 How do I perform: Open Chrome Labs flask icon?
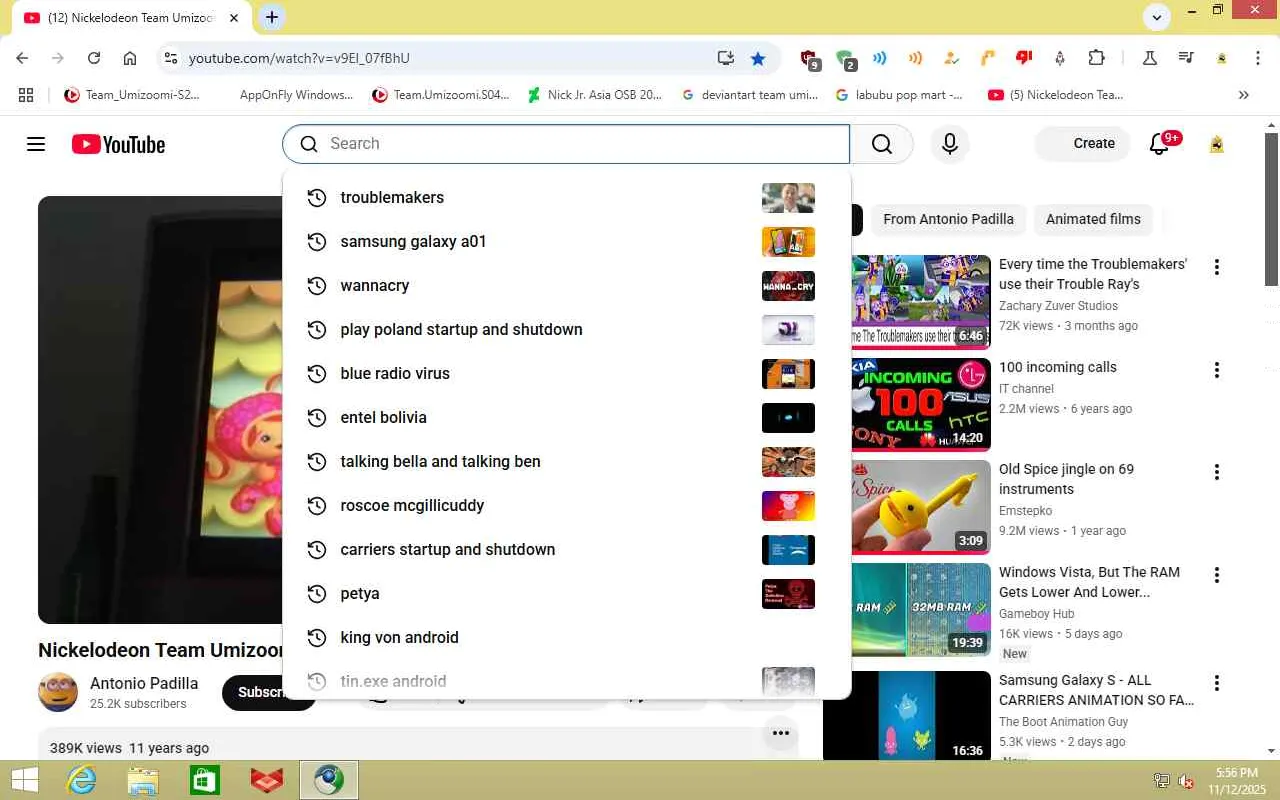(x=1150, y=58)
